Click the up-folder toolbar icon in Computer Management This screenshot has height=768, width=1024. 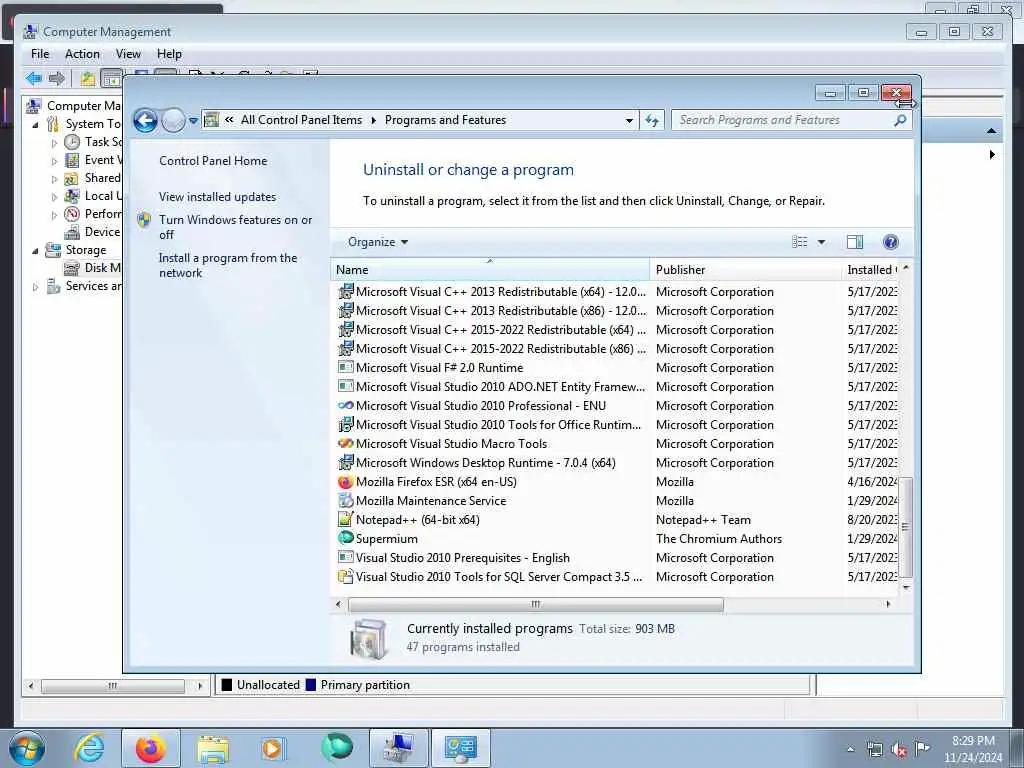coord(88,79)
